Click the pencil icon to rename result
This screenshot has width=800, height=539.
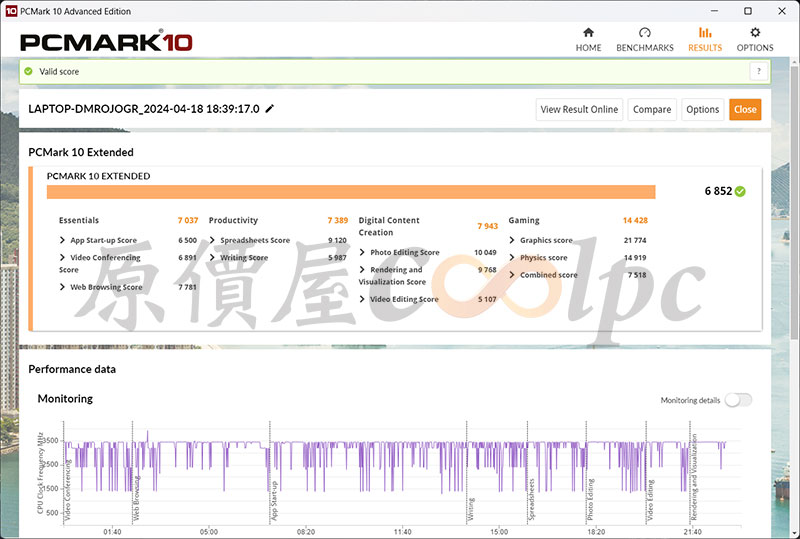[x=269, y=108]
